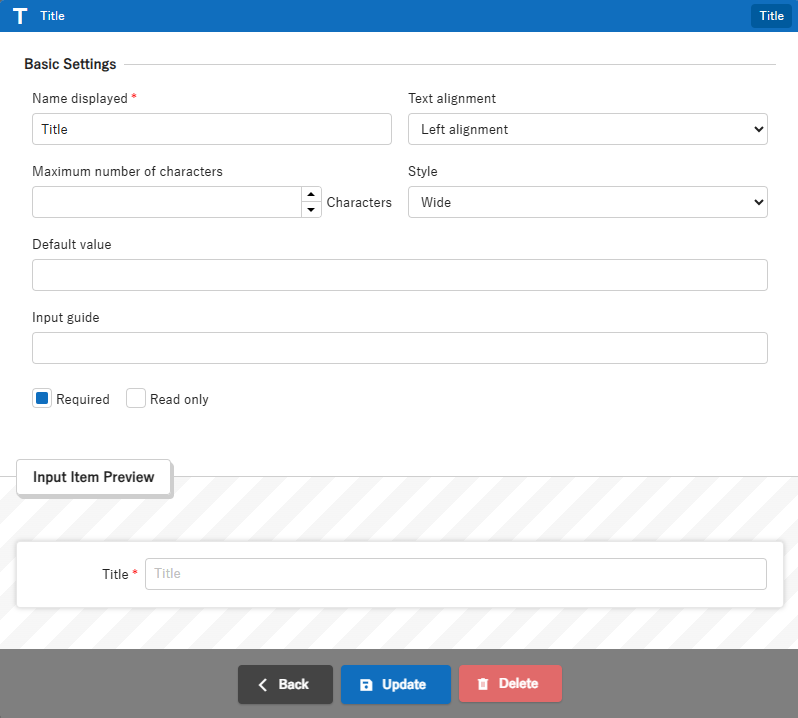
Task: Edit the Name displayed field
Action: [x=212, y=129]
